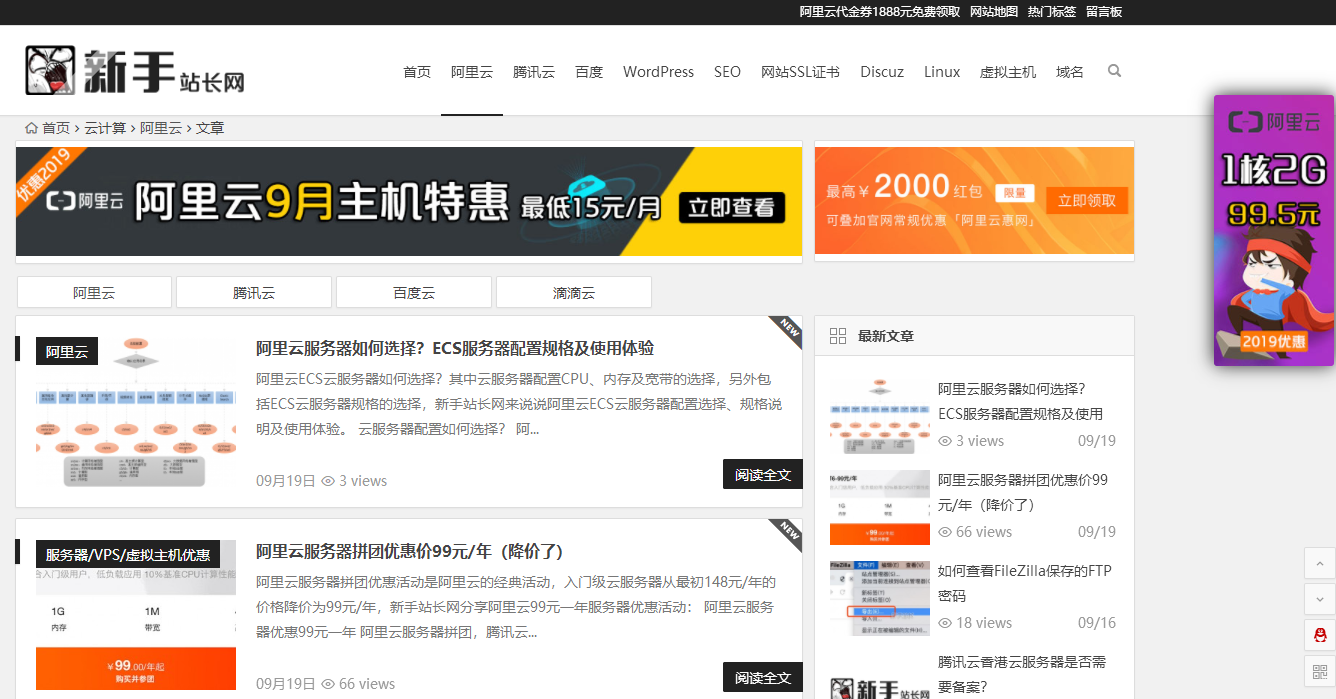Viewport: 1336px width, 699px height.
Task: Open the 文章 breadcrumb entry
Action: 210,127
